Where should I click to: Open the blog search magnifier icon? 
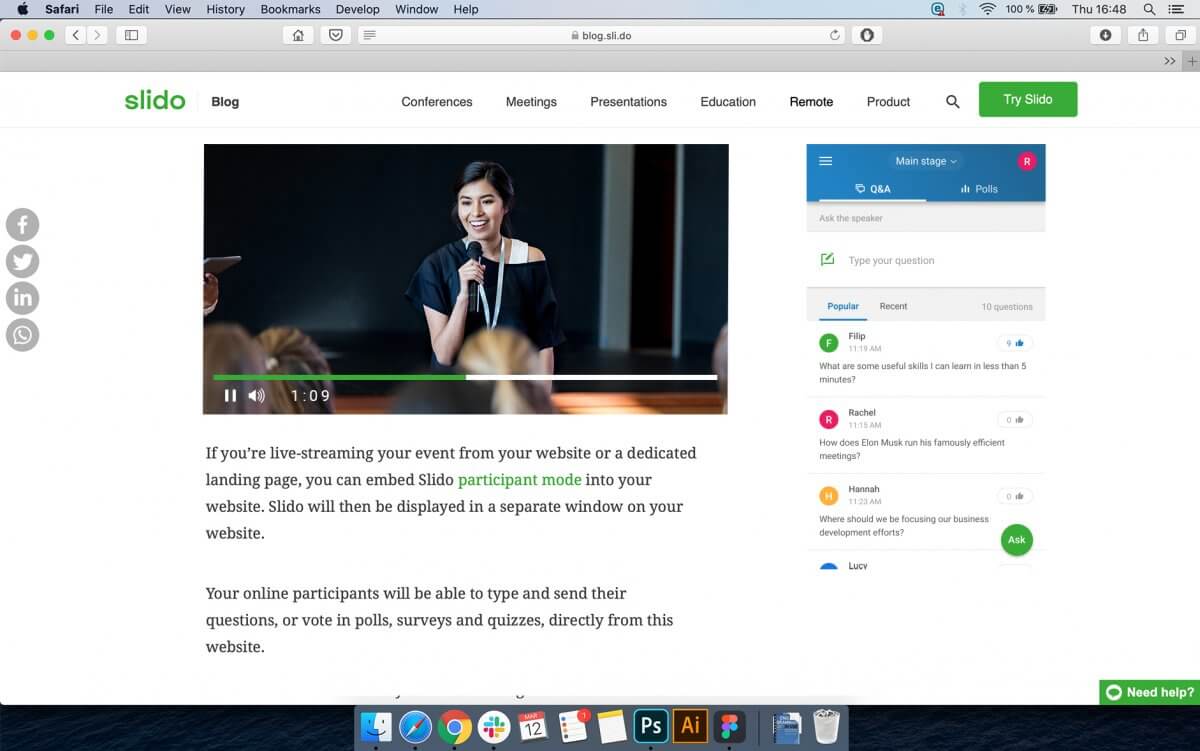[x=952, y=102]
